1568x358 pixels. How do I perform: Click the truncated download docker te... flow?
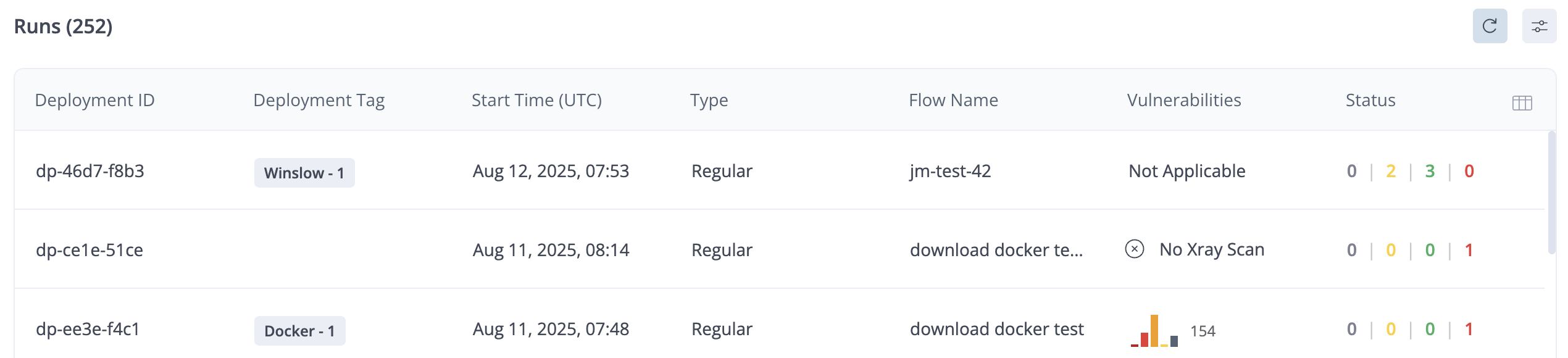[x=996, y=250]
